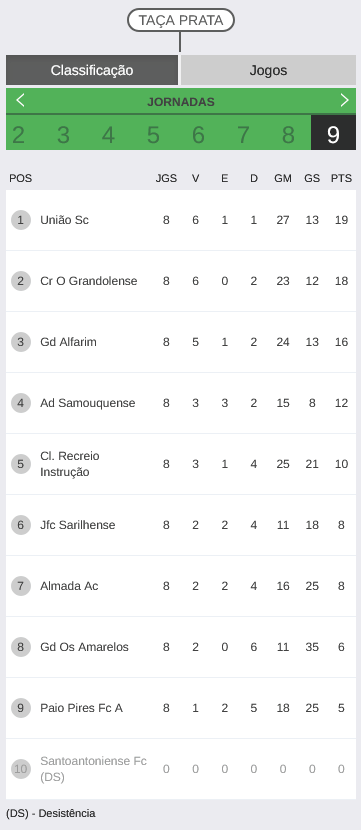Go to previous jornadas with left arrow
The image size is (361, 830).
tap(20, 101)
